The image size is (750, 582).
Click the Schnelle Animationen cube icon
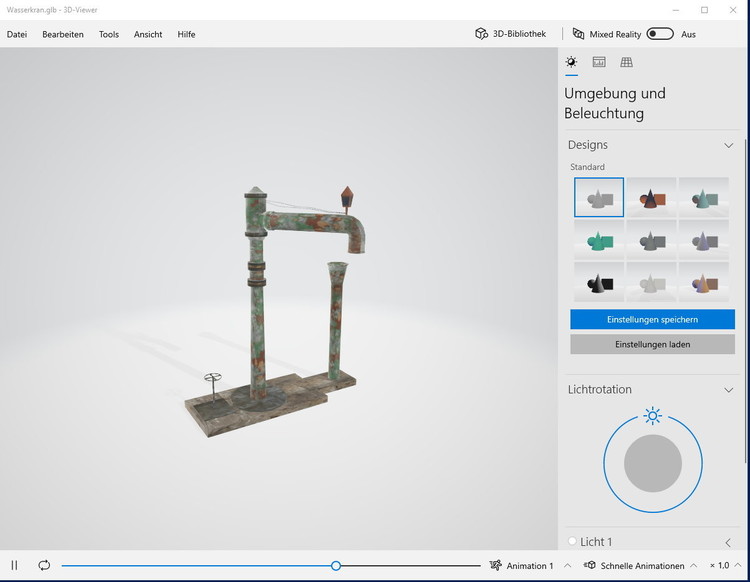[590, 566]
